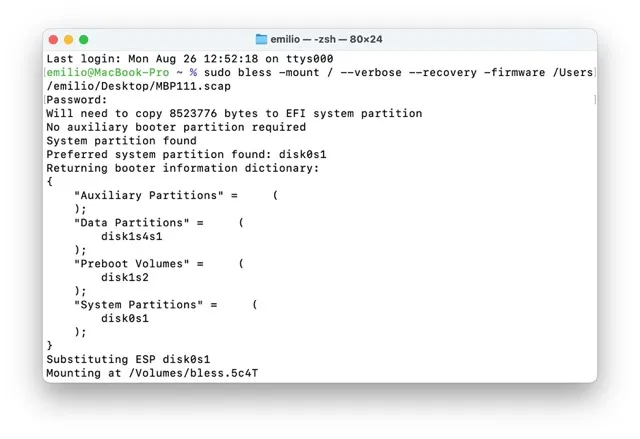
Task: Click the 'disk1s4s1' data partition entry
Action: 132,237
